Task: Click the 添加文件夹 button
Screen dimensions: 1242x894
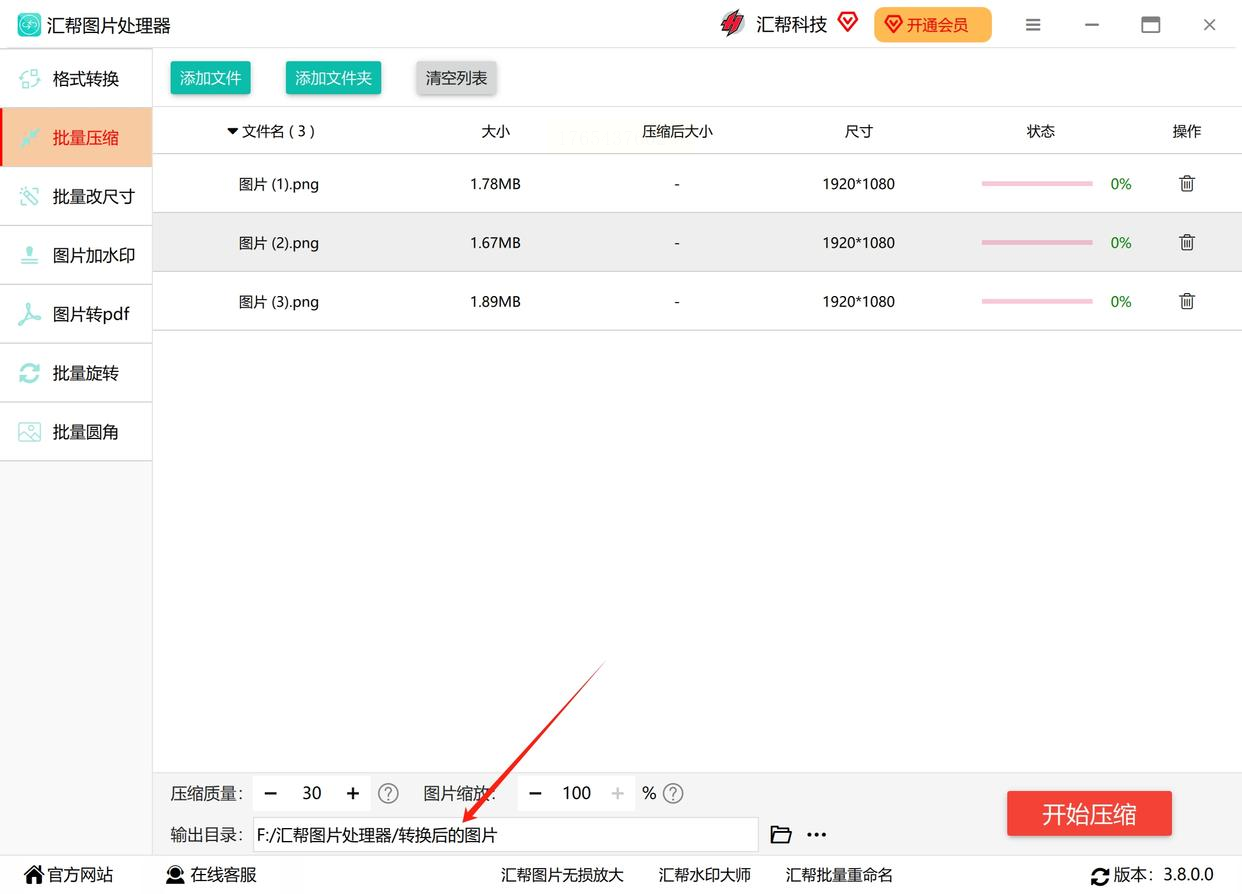Action: pos(333,78)
